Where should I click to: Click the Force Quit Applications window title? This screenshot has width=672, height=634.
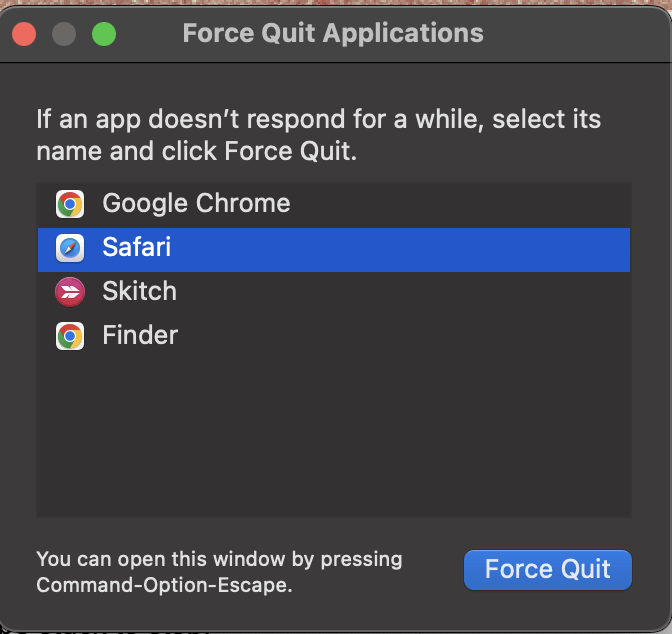(333, 33)
